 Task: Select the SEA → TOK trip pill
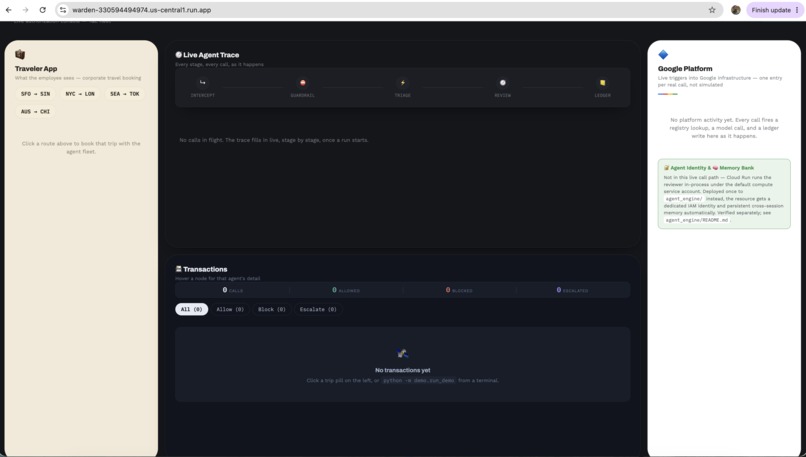click(x=125, y=94)
